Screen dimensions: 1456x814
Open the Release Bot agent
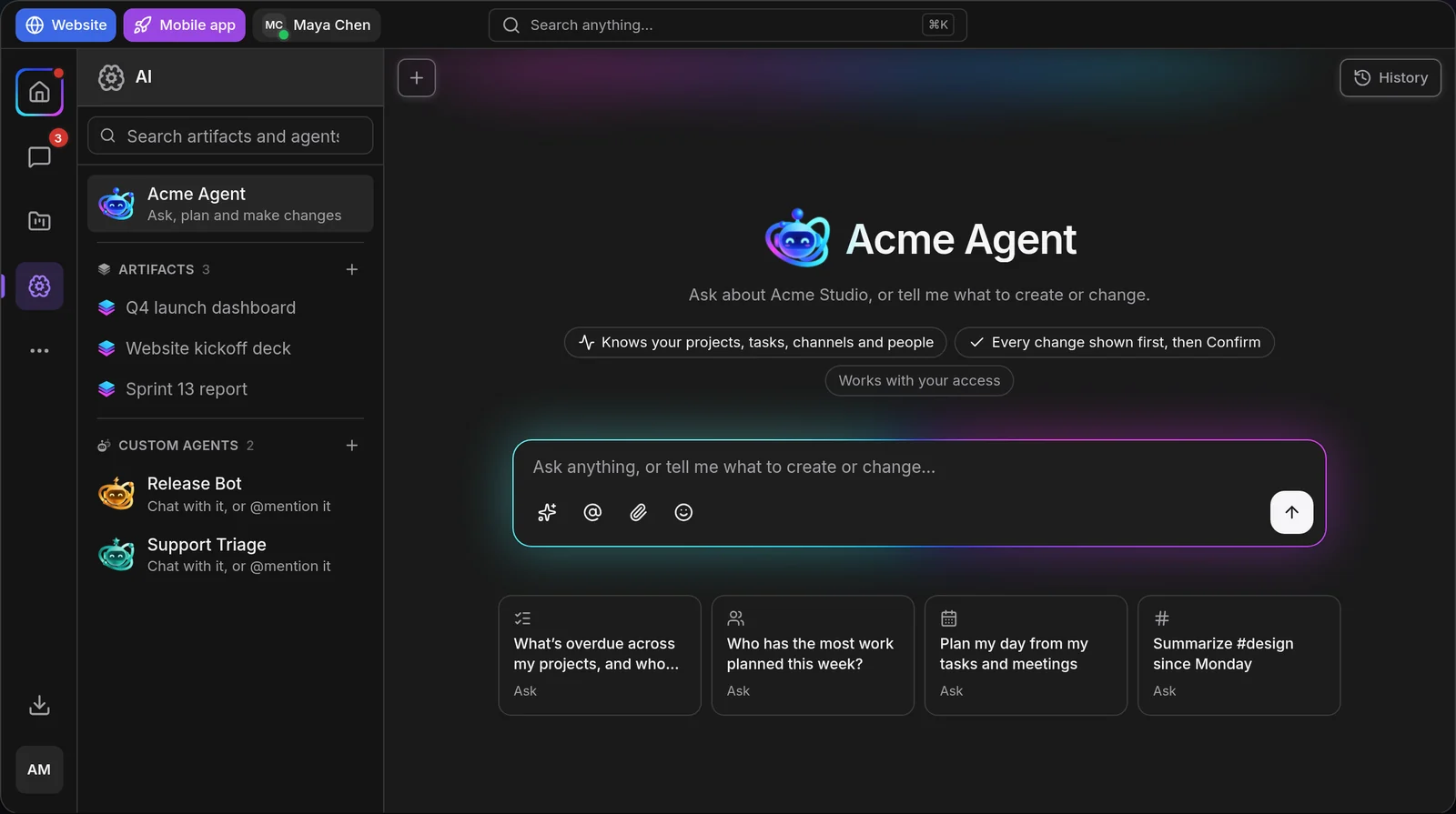[230, 494]
